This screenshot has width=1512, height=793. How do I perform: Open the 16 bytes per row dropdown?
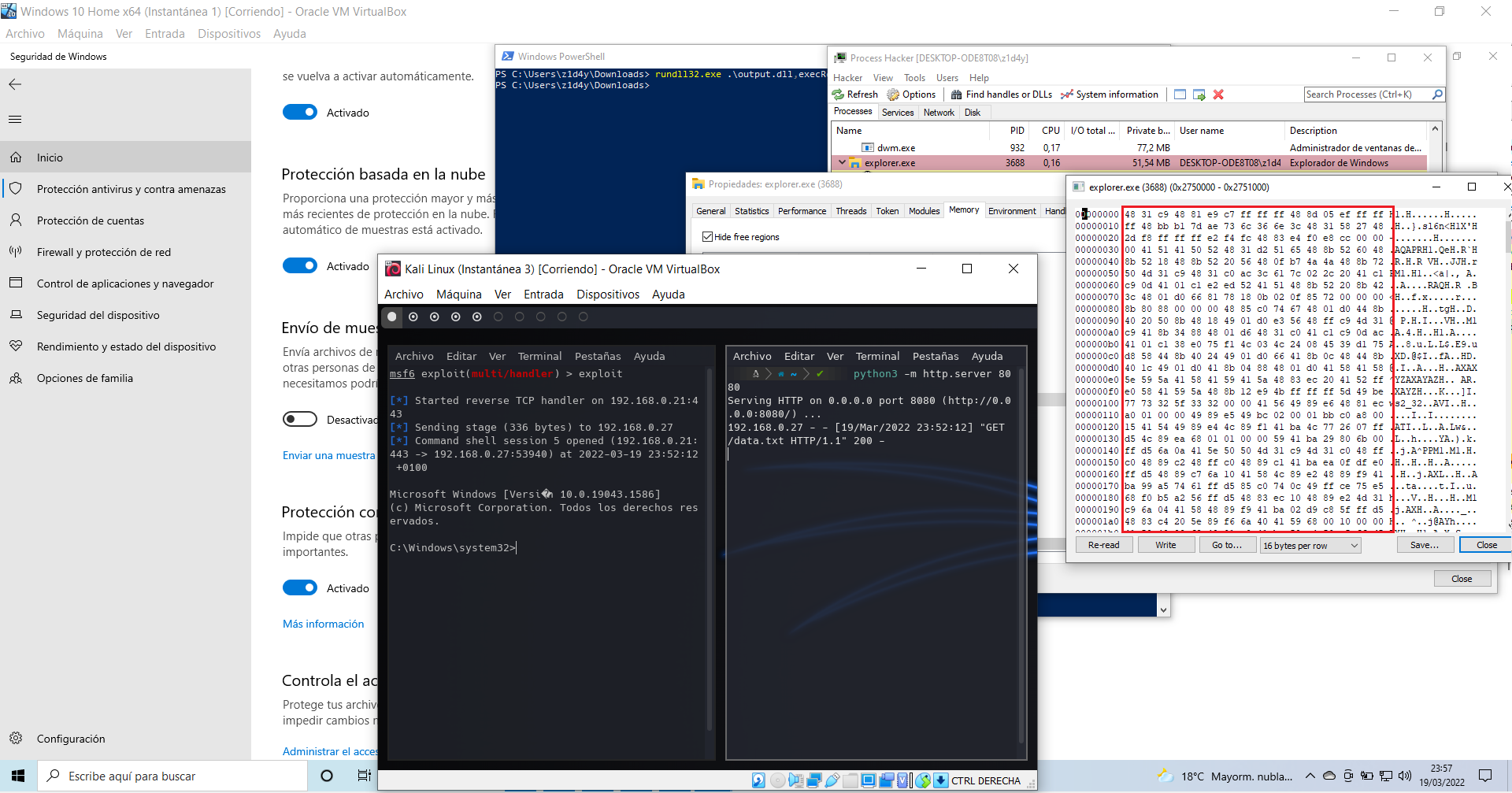[1310, 545]
